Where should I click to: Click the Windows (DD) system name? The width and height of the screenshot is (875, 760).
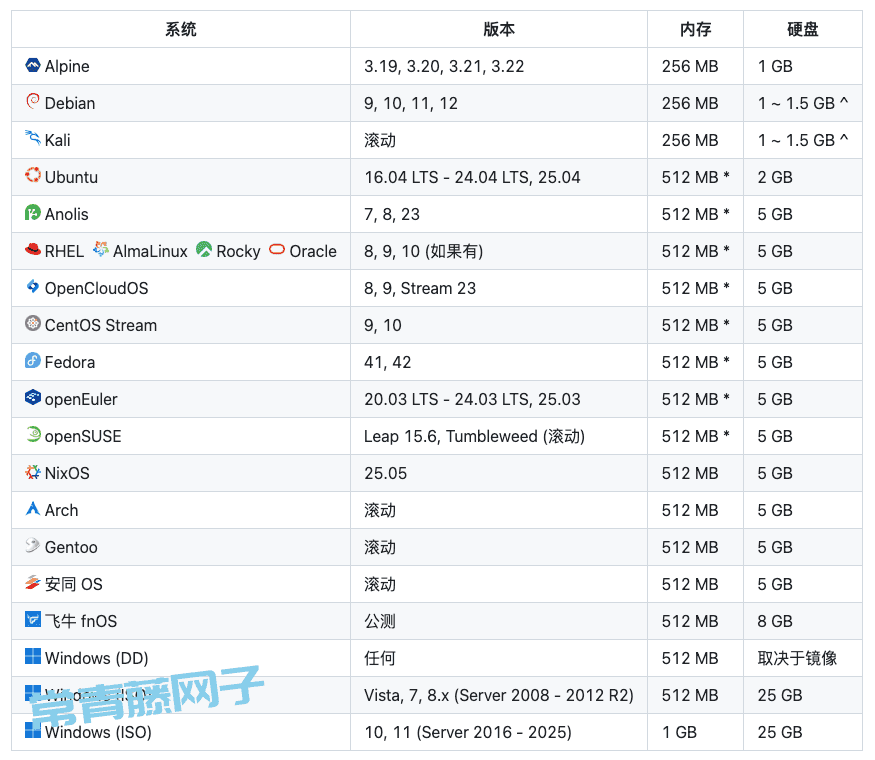coord(97,658)
